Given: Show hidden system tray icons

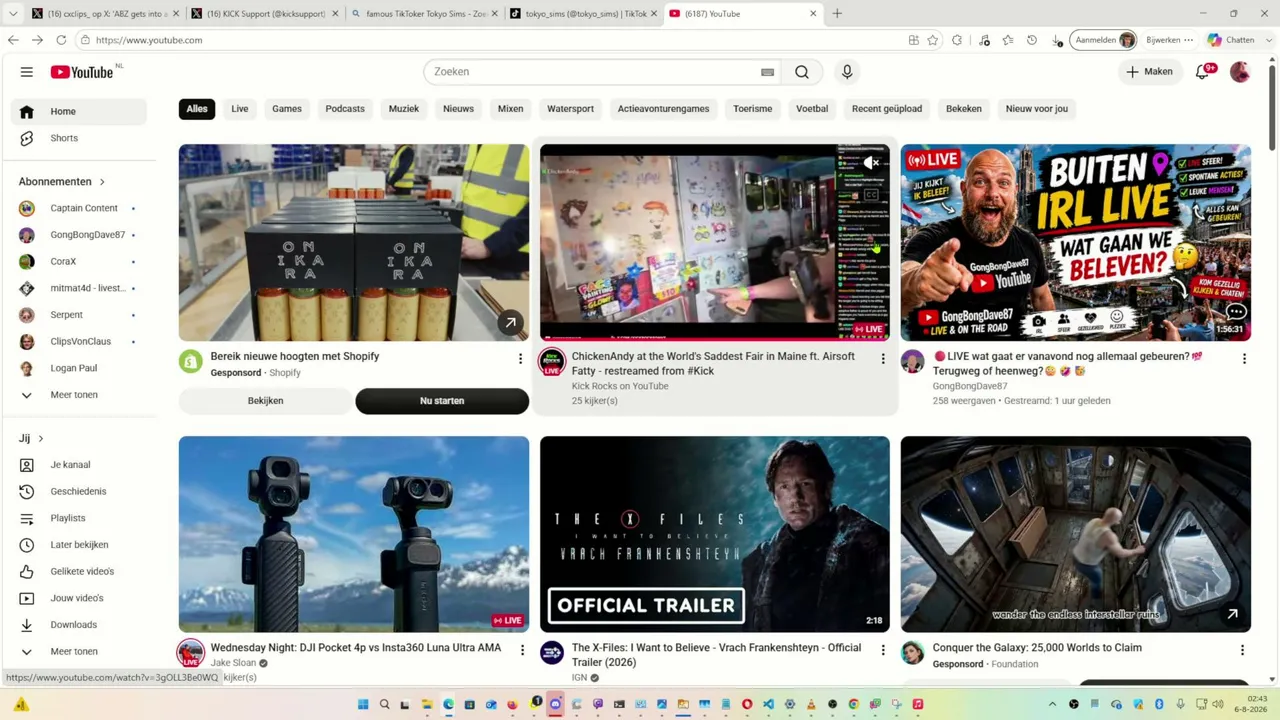Looking at the screenshot, I should [1052, 705].
